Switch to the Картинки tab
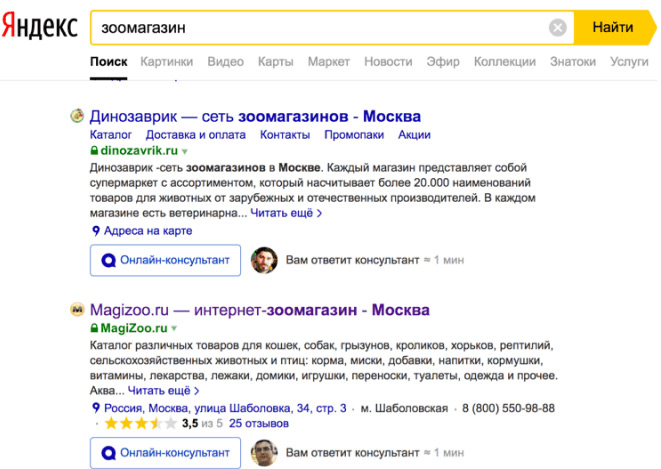The image size is (661, 469). [167, 62]
